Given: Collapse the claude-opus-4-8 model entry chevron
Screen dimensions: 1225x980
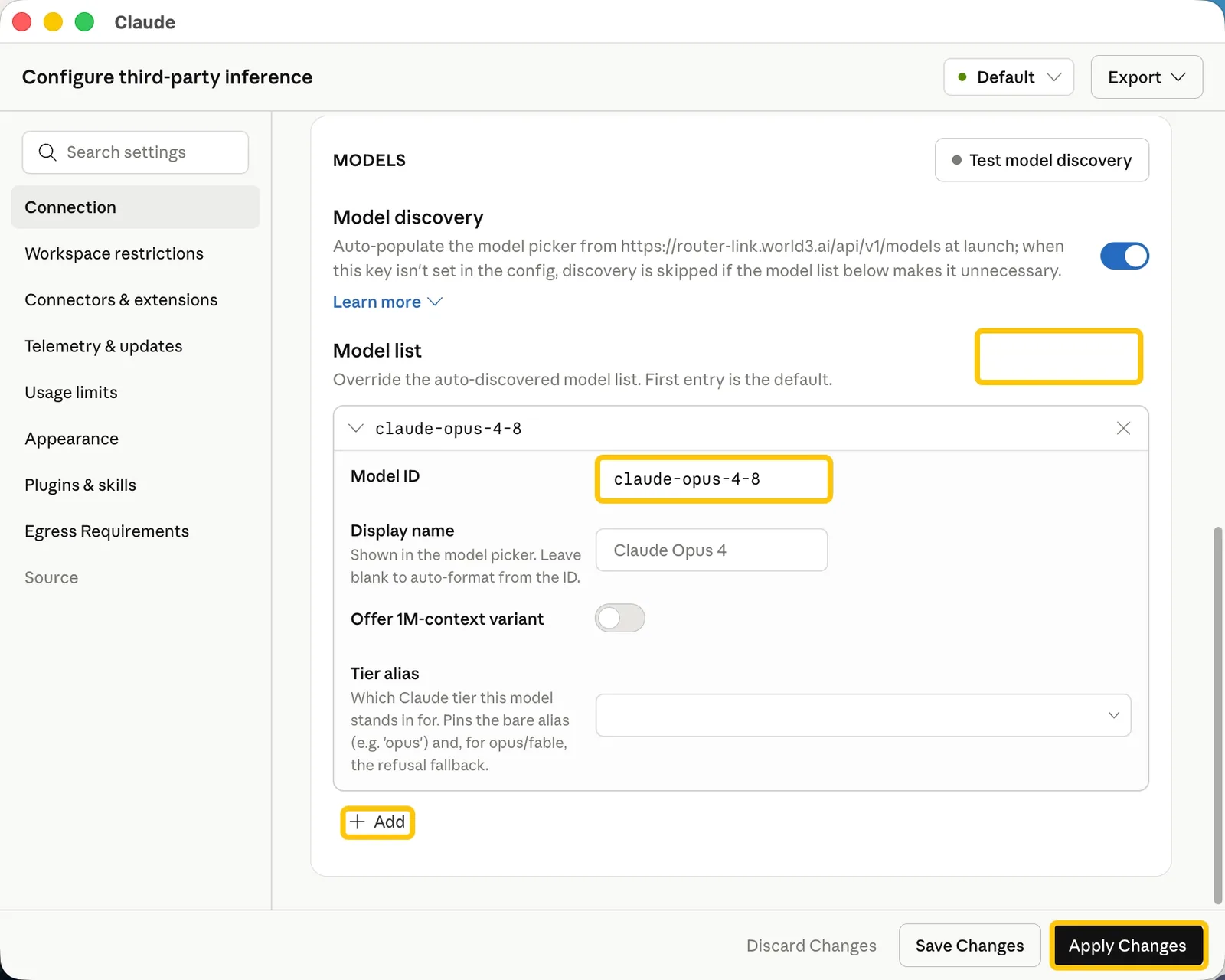Looking at the screenshot, I should pos(355,428).
